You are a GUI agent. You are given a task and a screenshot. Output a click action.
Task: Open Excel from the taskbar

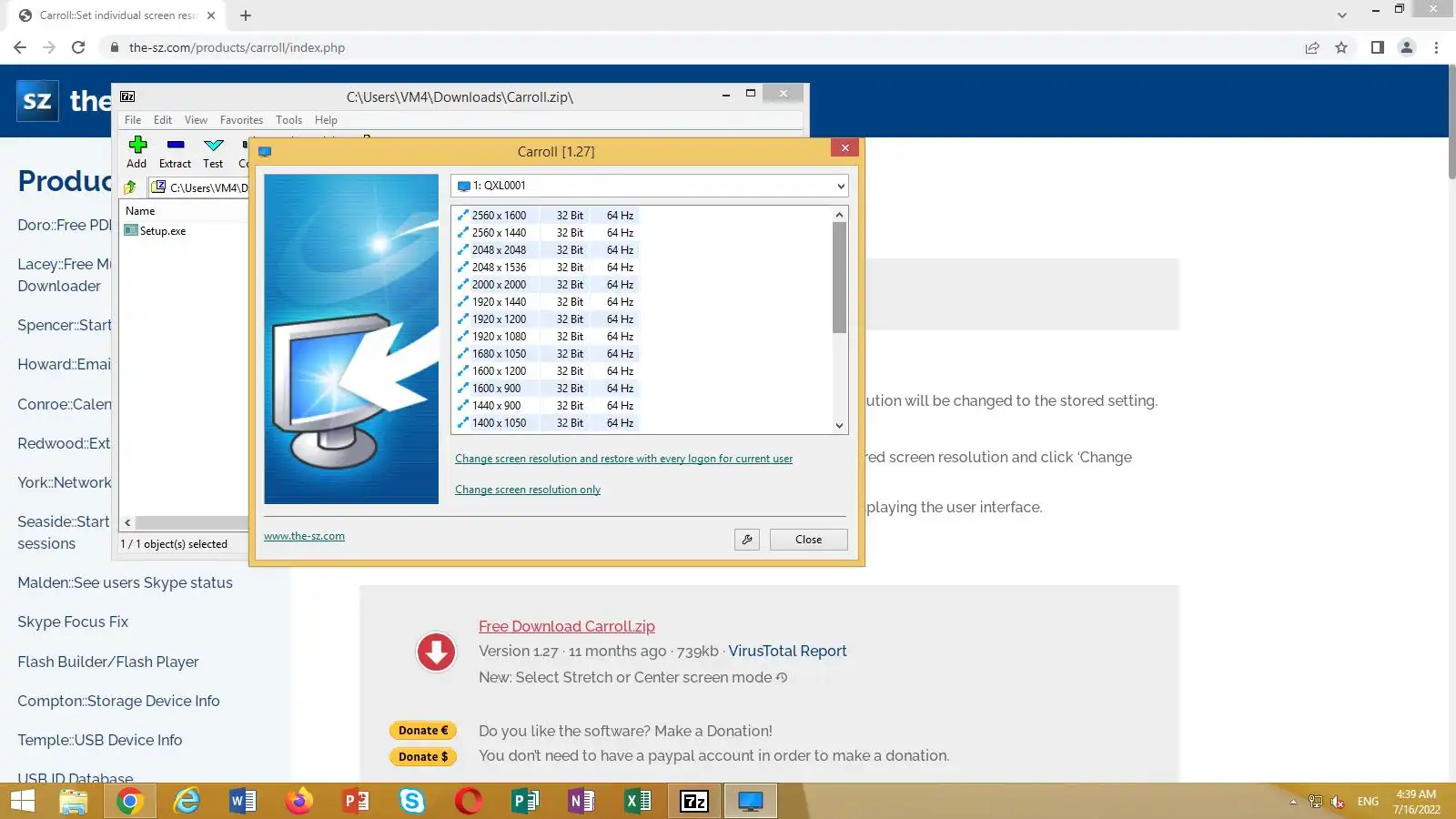tap(638, 801)
